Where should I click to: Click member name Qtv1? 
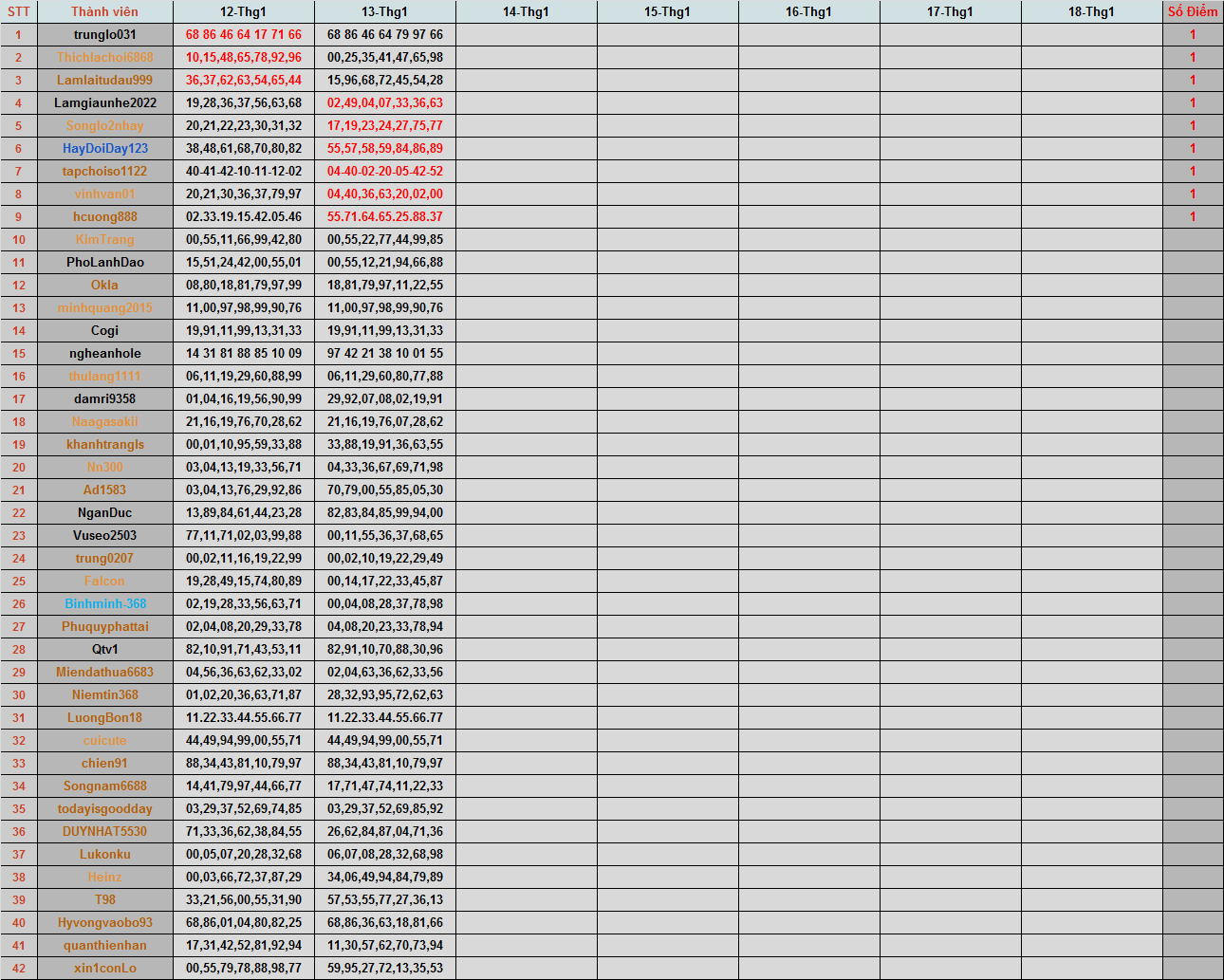pos(104,649)
